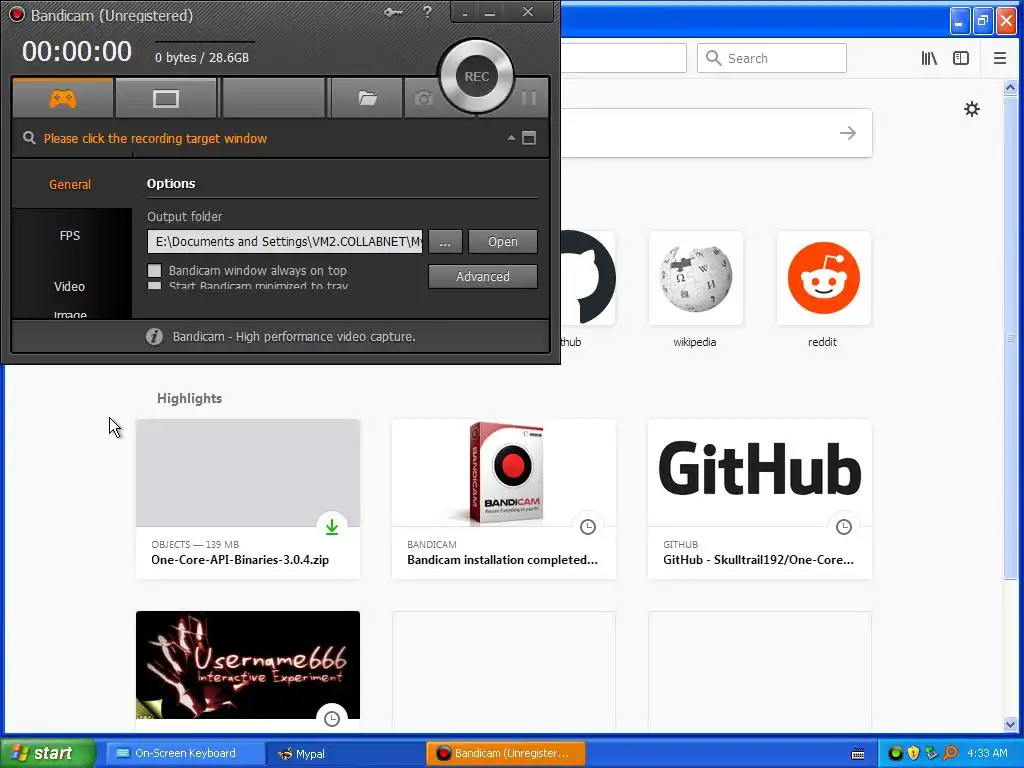Switch to On-Screen Keyboard taskbar button

[x=184, y=753]
